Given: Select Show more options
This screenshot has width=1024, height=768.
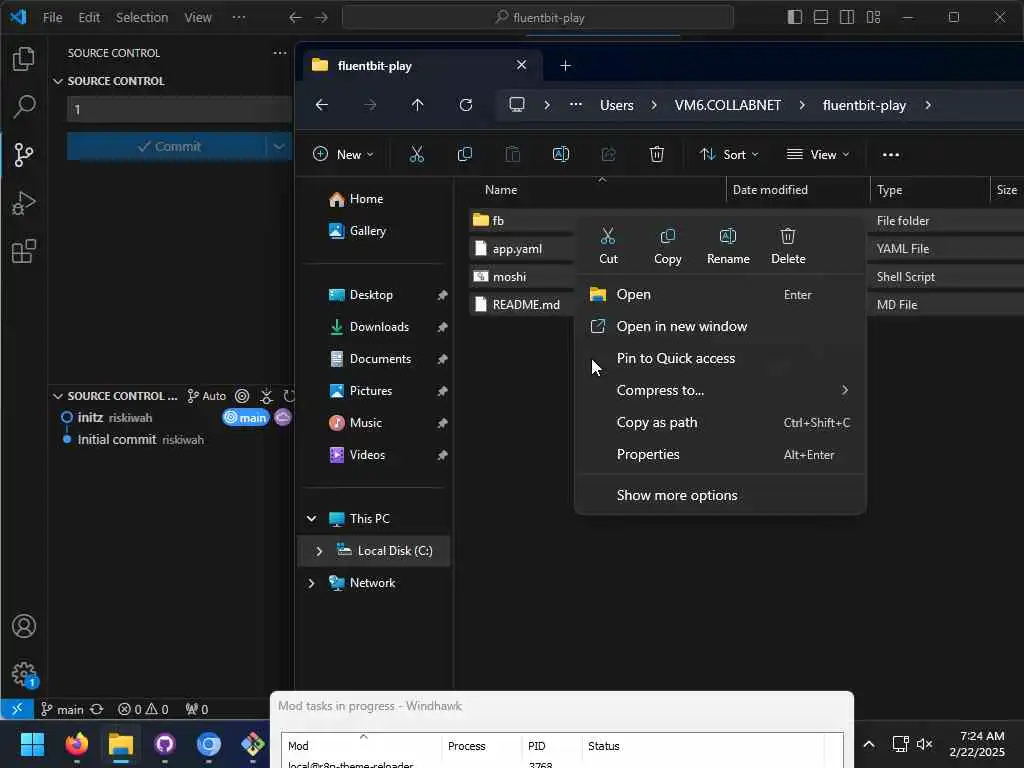Looking at the screenshot, I should coord(720,496).
